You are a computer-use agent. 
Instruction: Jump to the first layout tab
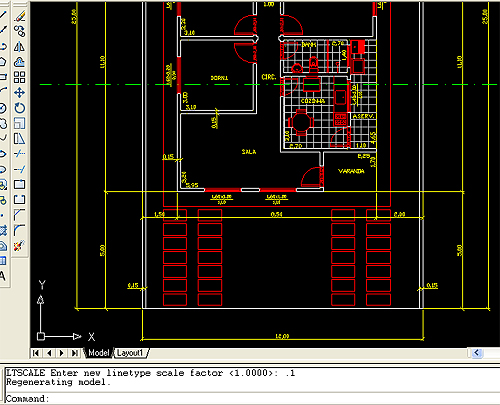tap(36, 353)
